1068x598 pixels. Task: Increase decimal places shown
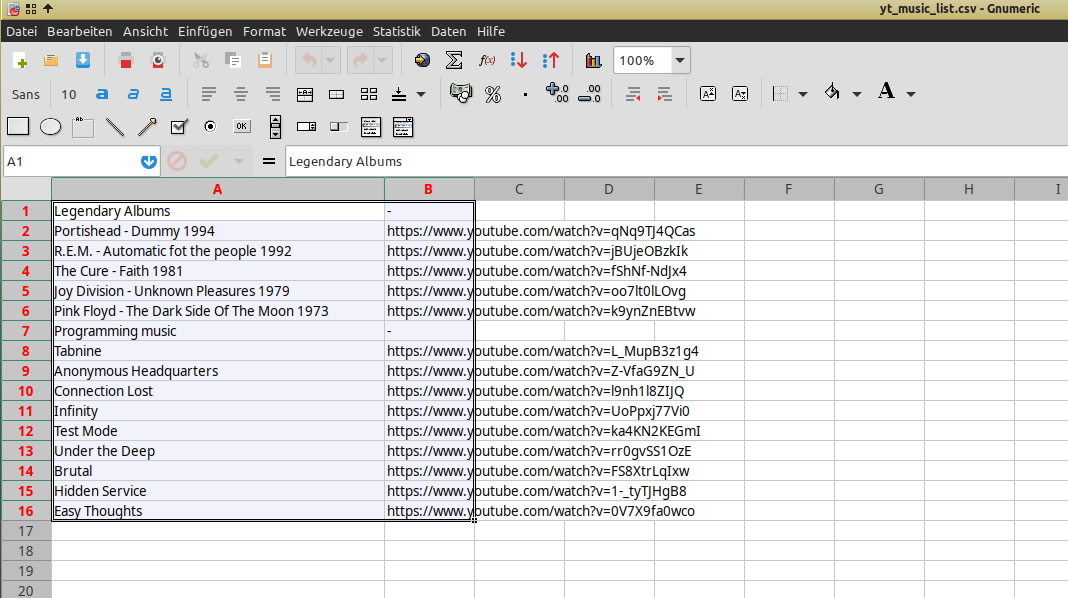[557, 94]
